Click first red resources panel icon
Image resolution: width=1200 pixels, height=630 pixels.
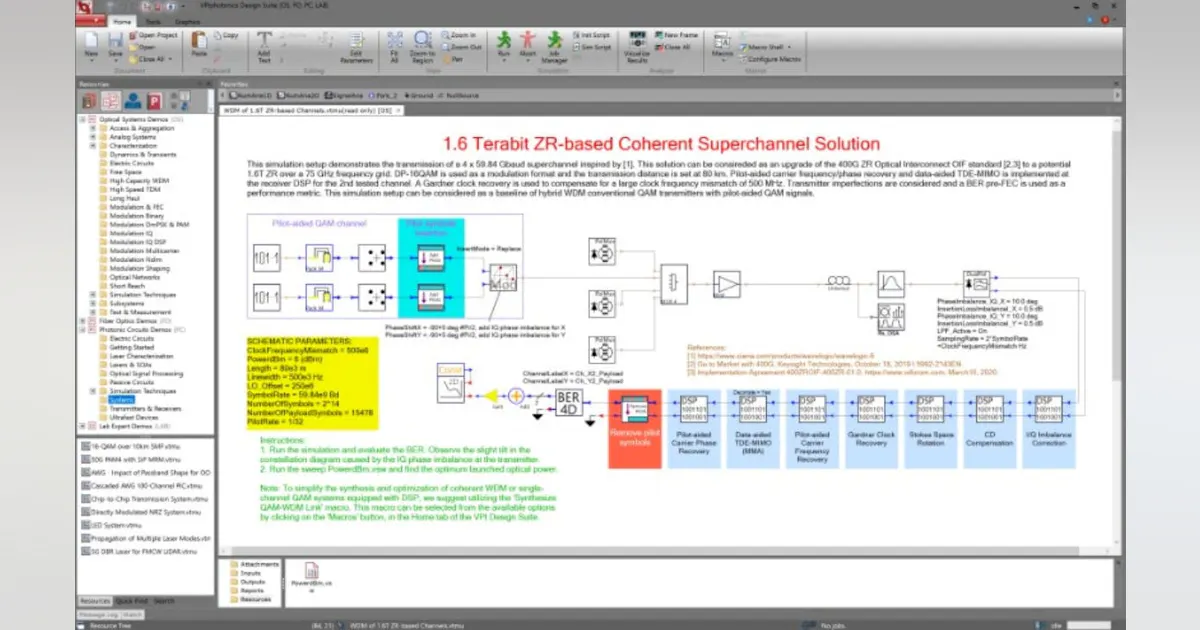(x=88, y=101)
